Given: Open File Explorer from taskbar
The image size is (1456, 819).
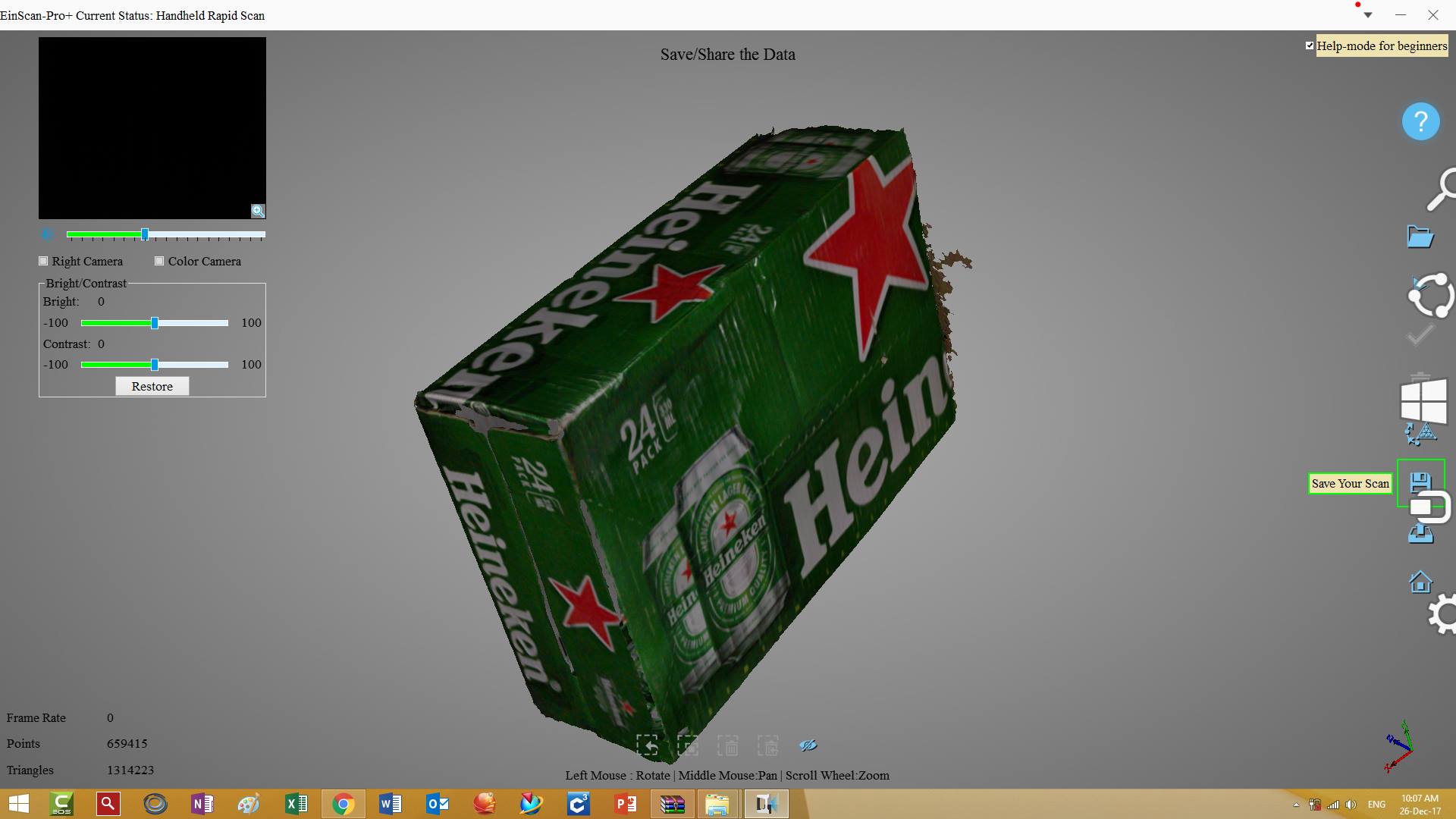Looking at the screenshot, I should 717,804.
